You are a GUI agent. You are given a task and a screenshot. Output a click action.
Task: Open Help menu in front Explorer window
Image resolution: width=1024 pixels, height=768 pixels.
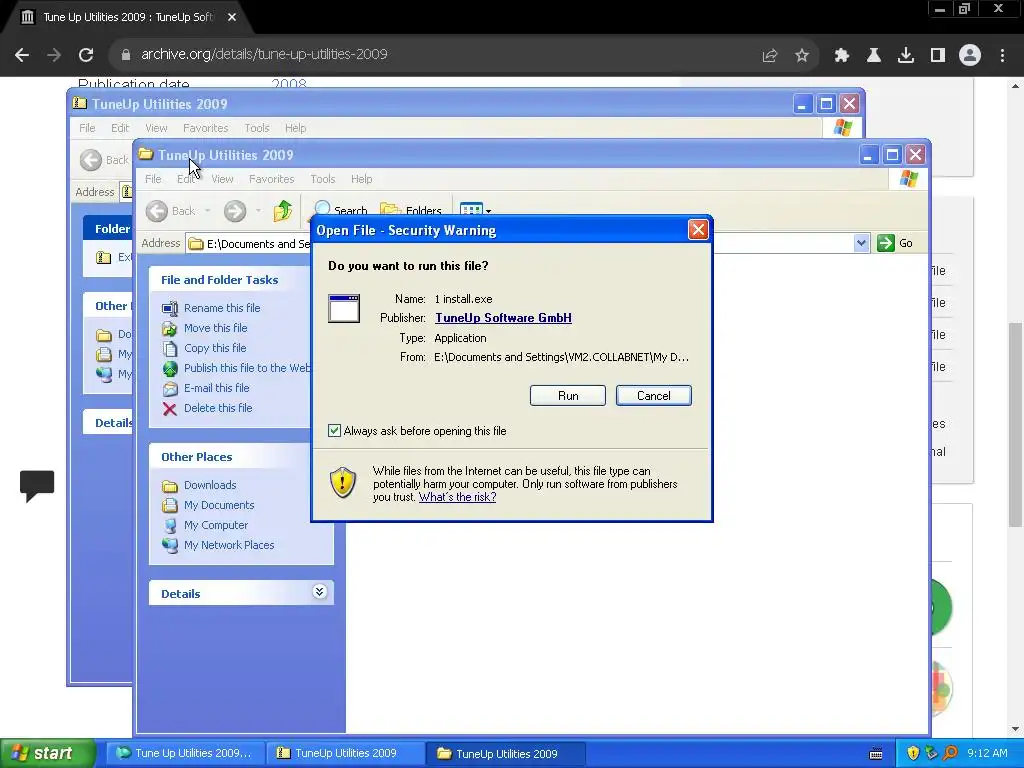pos(361,179)
